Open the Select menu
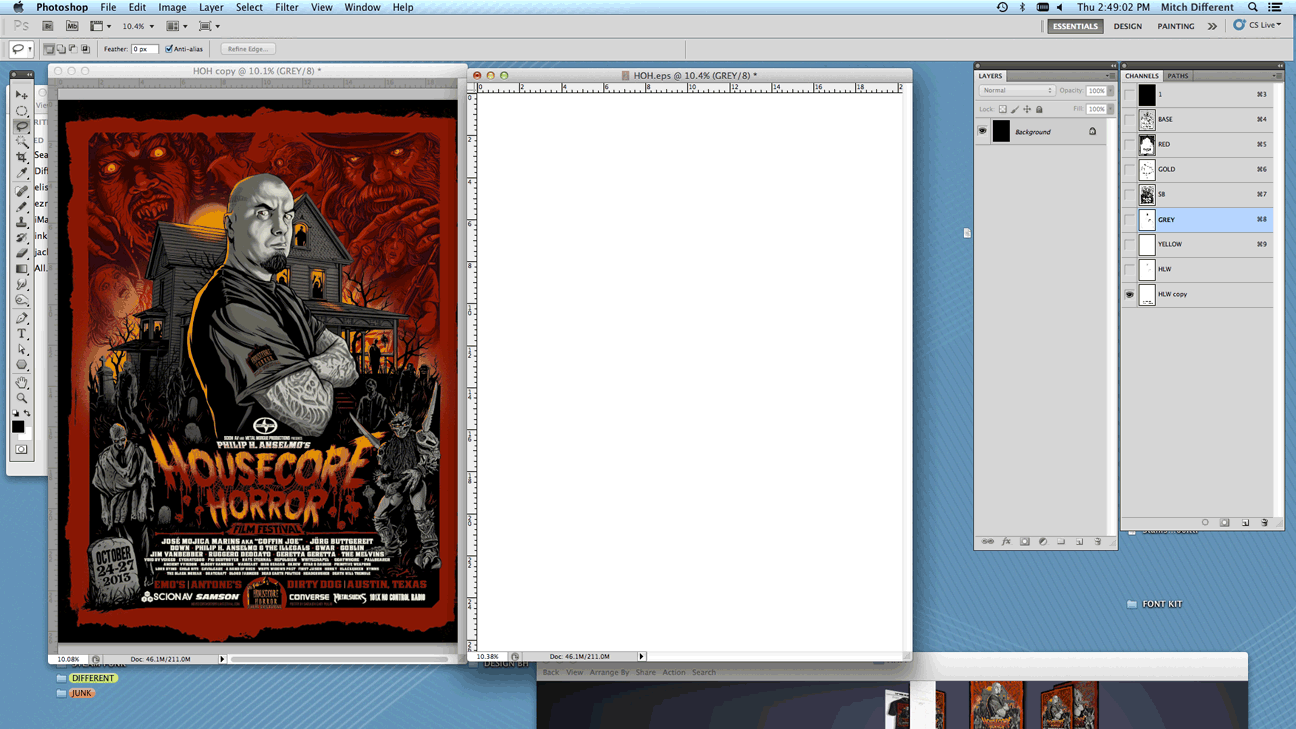This screenshot has width=1296, height=729. pos(249,7)
